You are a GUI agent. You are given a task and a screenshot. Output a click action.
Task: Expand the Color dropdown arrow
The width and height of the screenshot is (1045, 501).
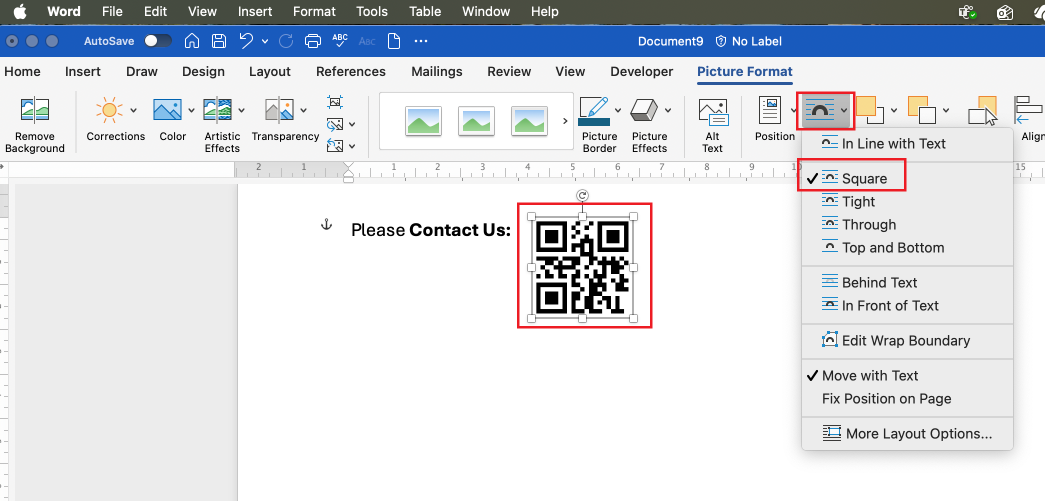click(191, 110)
